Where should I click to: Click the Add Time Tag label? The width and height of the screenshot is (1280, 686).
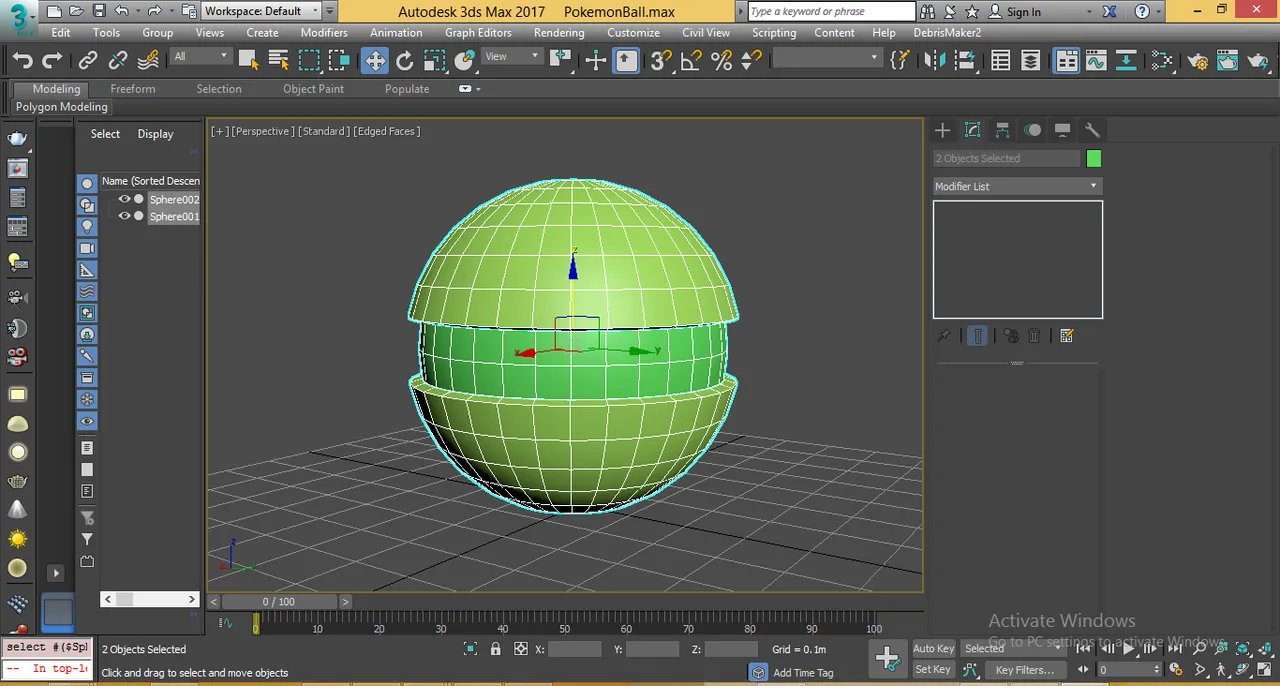pyautogui.click(x=803, y=673)
